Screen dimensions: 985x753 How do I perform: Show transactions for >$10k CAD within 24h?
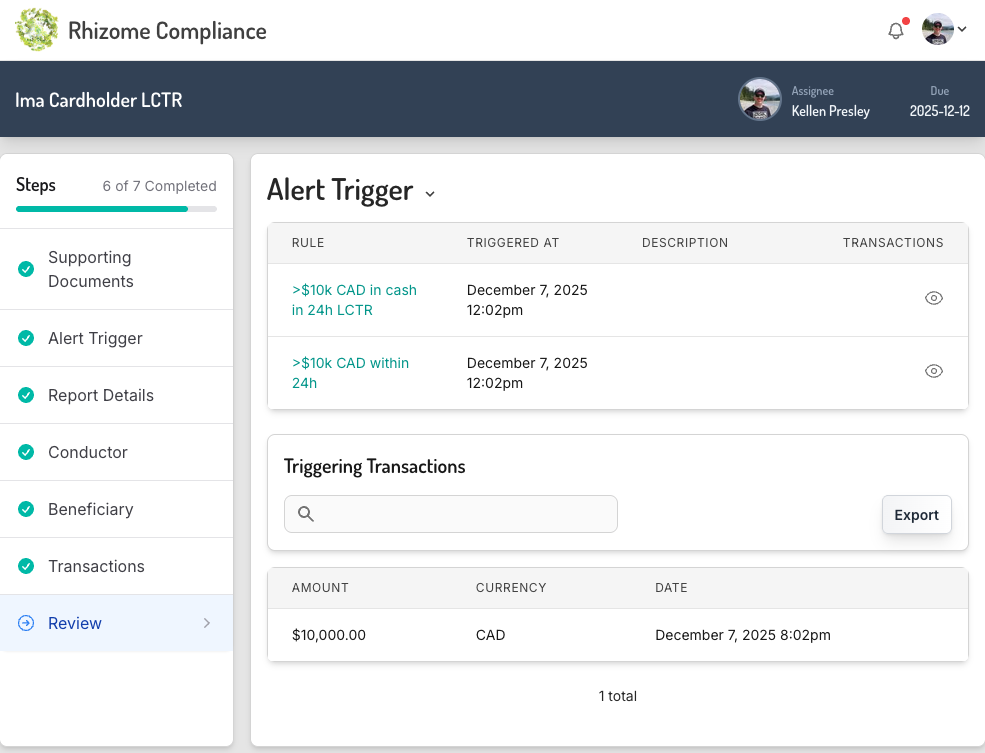coord(933,371)
